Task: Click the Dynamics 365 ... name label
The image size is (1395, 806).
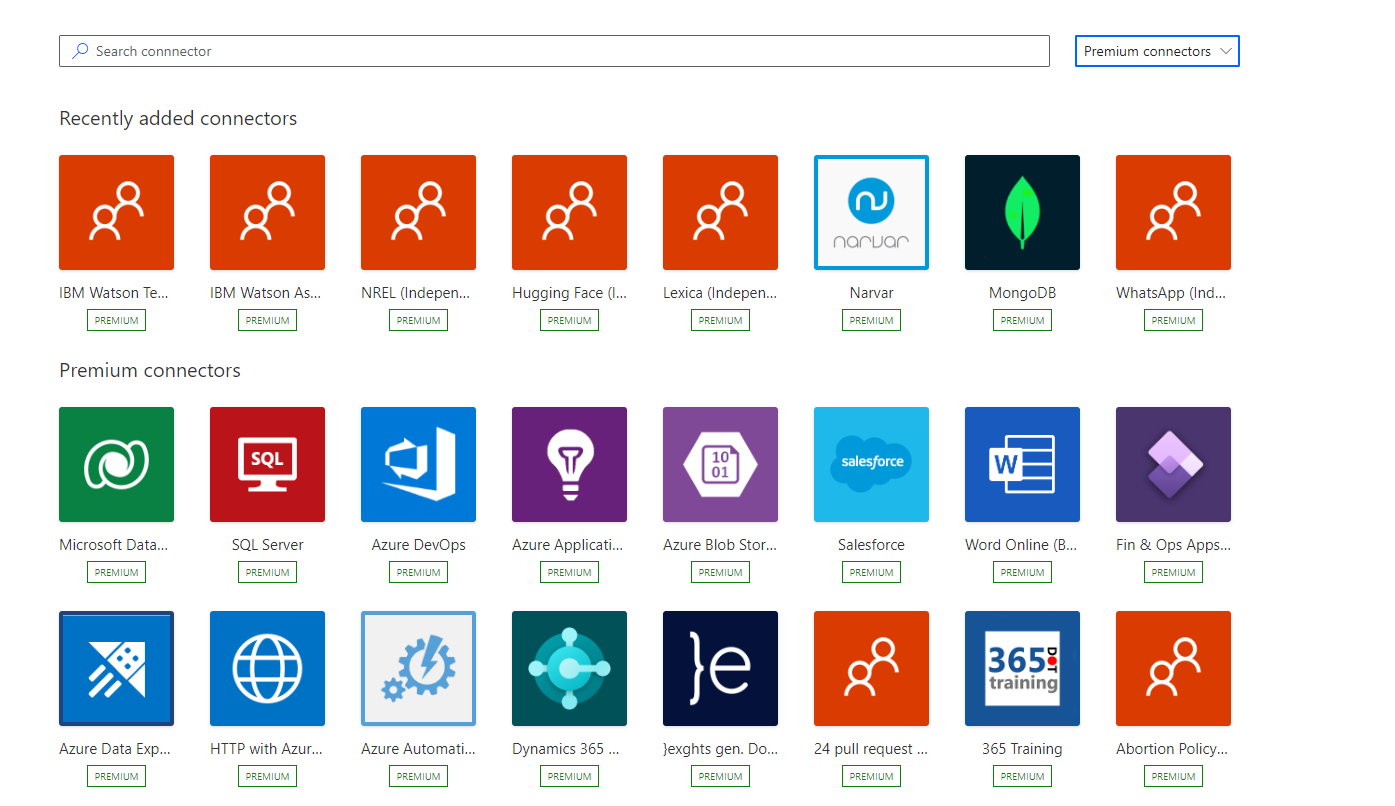Action: [566, 749]
